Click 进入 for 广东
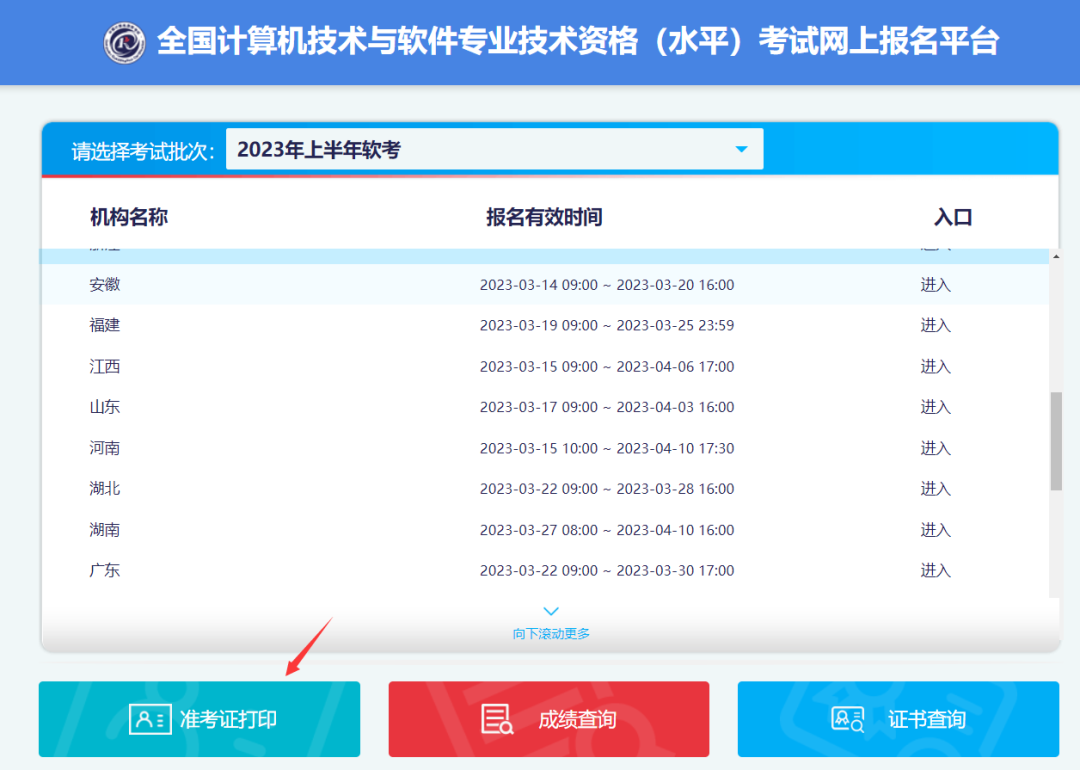This screenshot has width=1080, height=770. pyautogui.click(x=935, y=570)
